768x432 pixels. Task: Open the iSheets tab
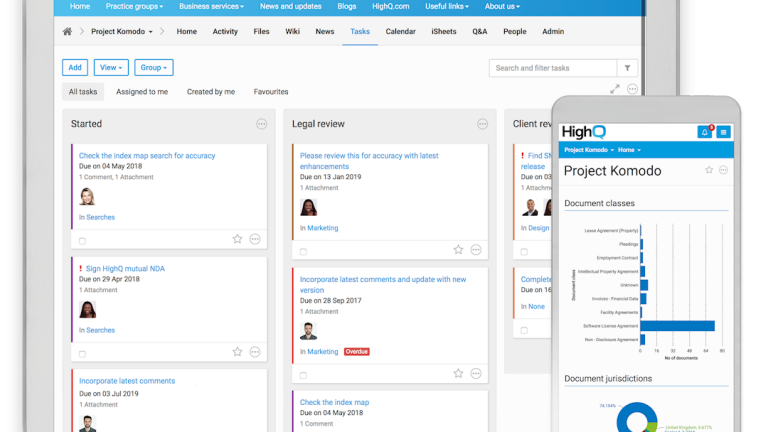(444, 31)
